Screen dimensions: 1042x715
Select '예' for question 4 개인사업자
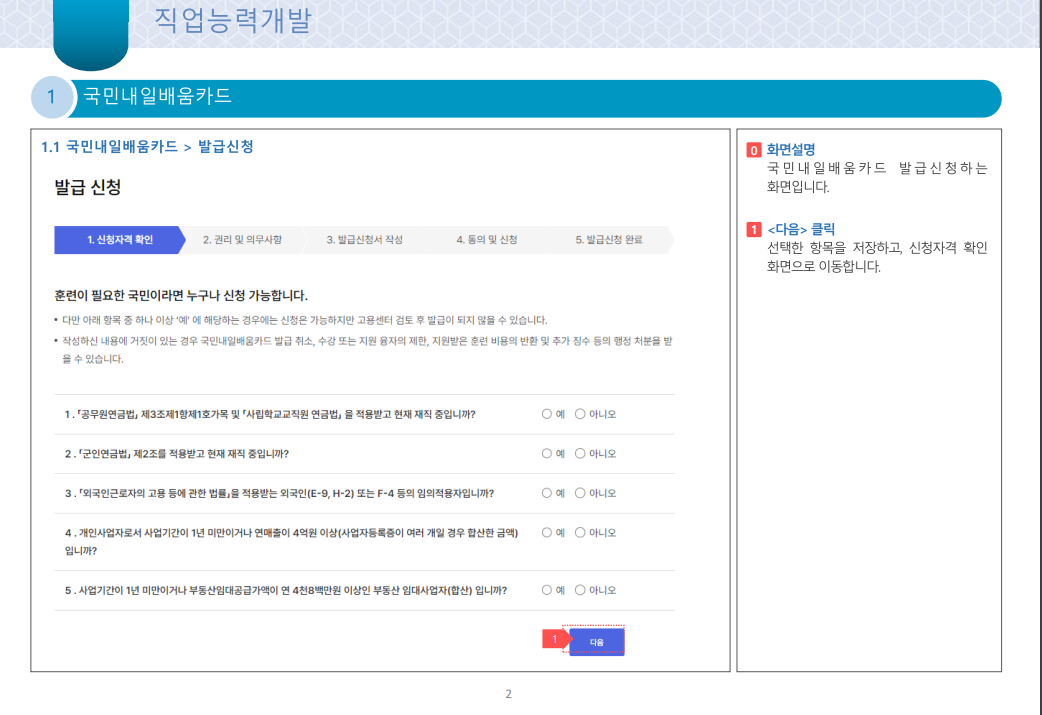pyautogui.click(x=546, y=532)
